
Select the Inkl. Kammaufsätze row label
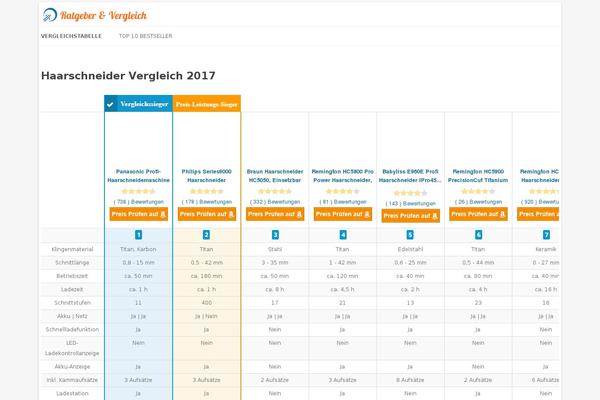pos(72,380)
